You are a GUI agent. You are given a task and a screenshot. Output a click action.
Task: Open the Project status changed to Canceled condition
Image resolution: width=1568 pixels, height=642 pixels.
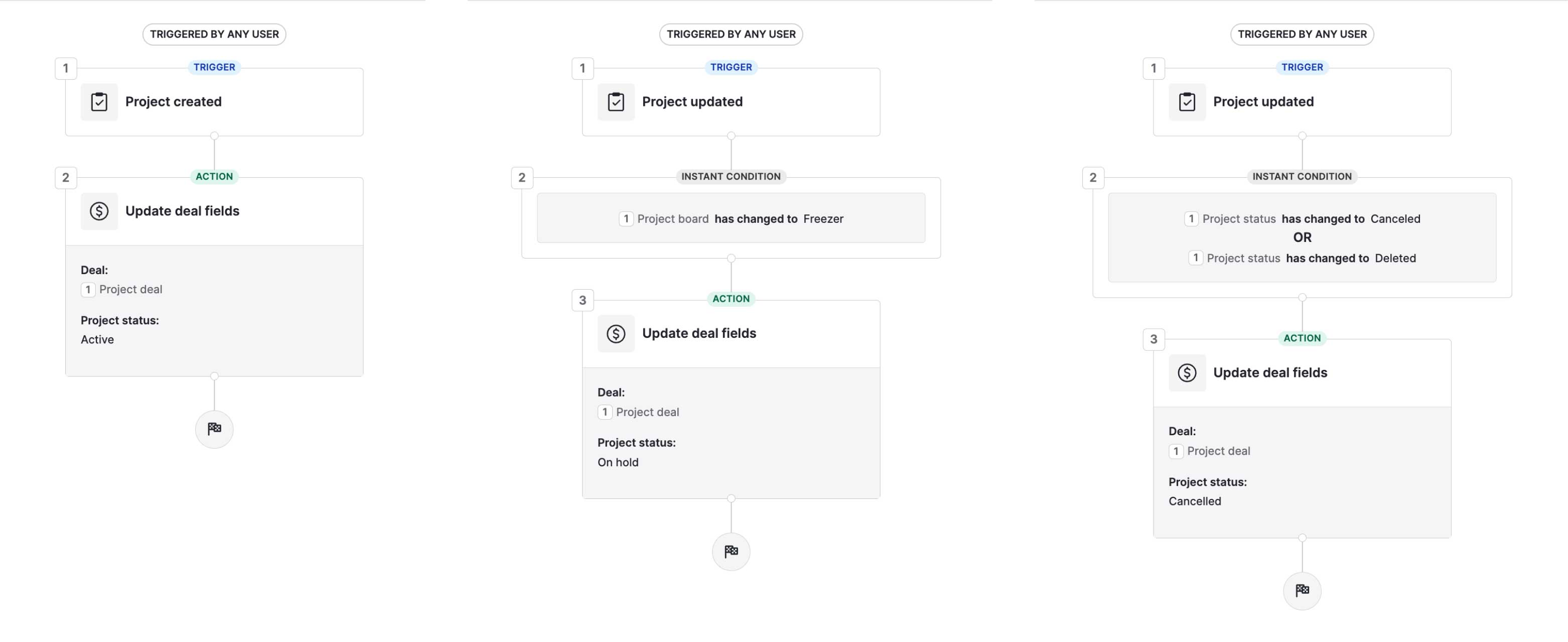tap(1302, 219)
